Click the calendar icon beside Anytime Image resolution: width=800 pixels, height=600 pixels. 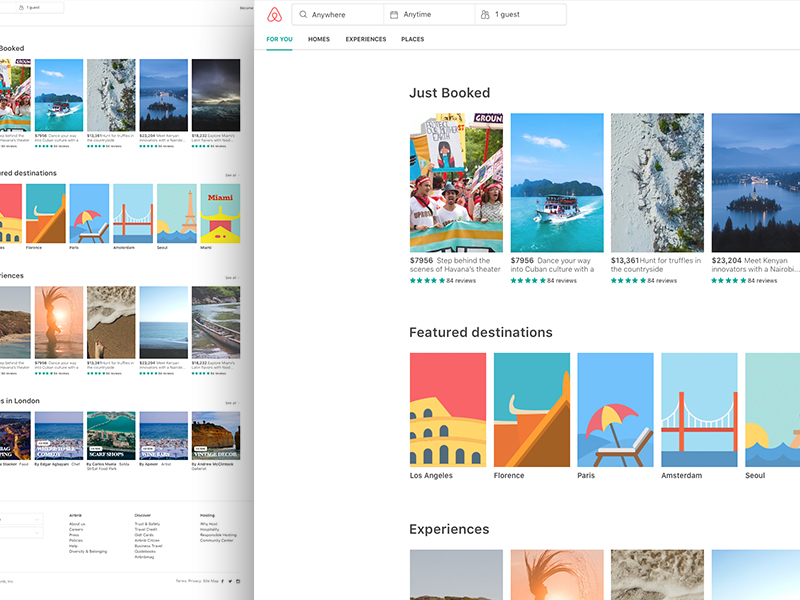pyautogui.click(x=394, y=15)
